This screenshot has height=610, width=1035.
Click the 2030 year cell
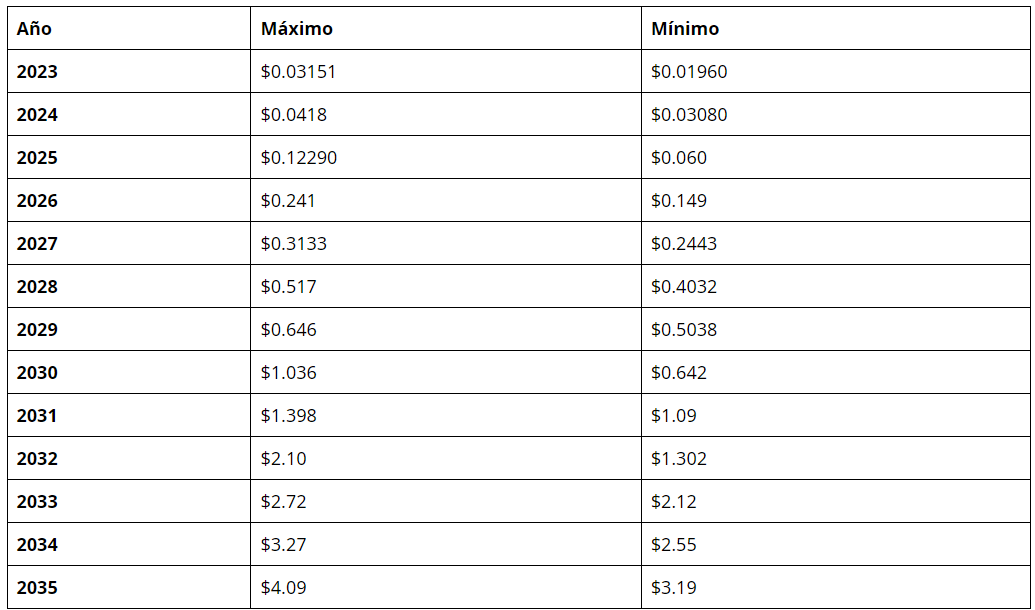point(37,373)
